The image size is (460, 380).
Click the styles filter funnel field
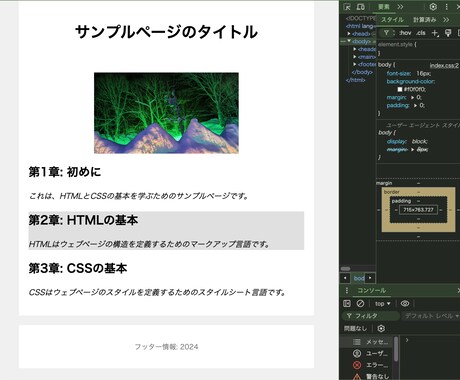click(386, 33)
